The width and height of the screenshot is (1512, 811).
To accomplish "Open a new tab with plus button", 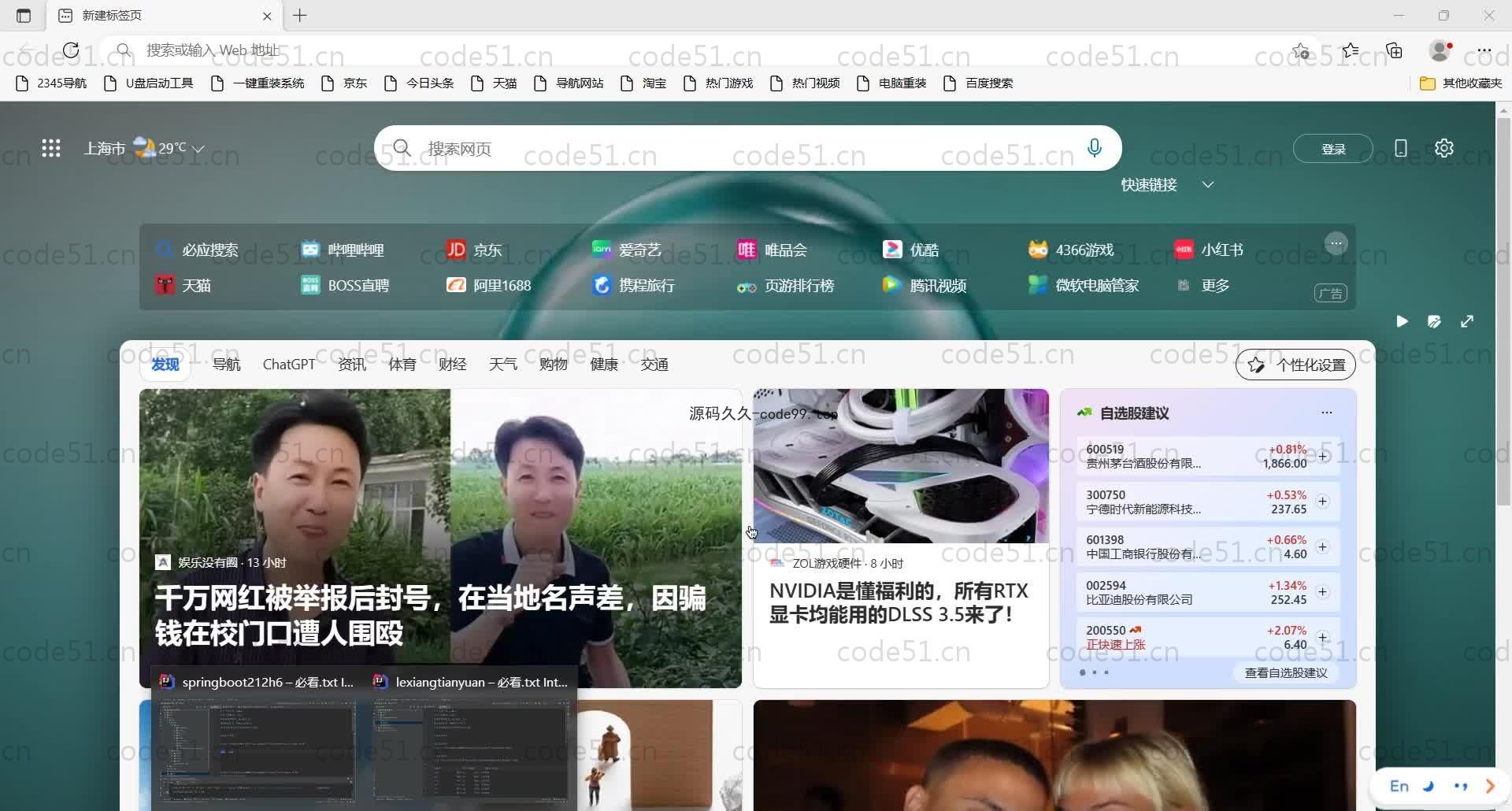I will (300, 16).
